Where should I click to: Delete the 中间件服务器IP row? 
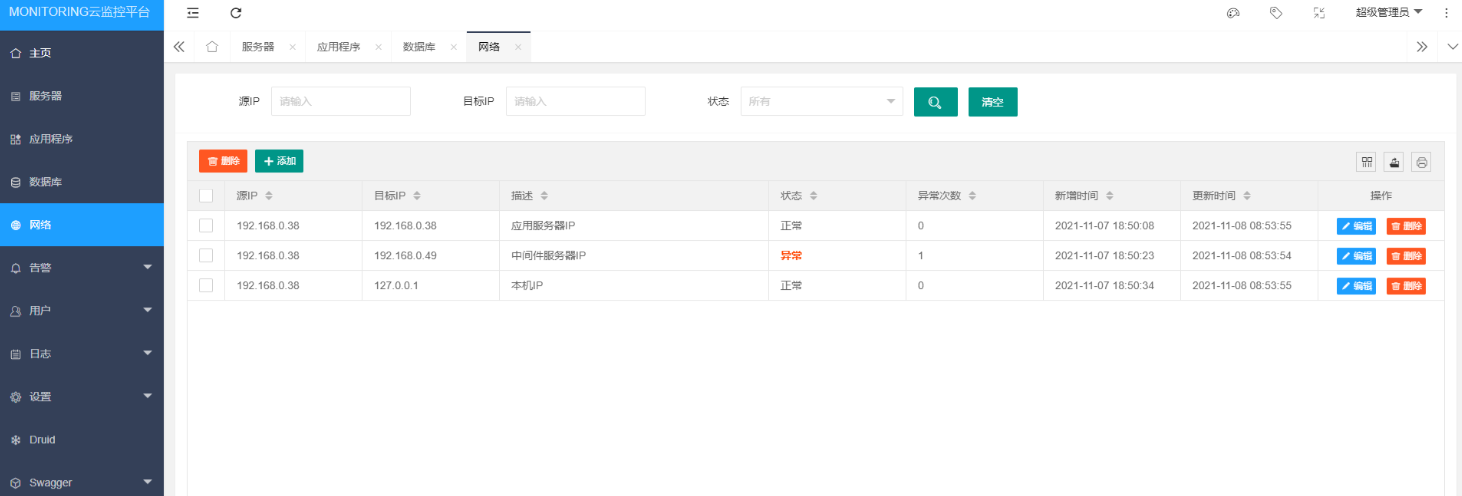1406,256
